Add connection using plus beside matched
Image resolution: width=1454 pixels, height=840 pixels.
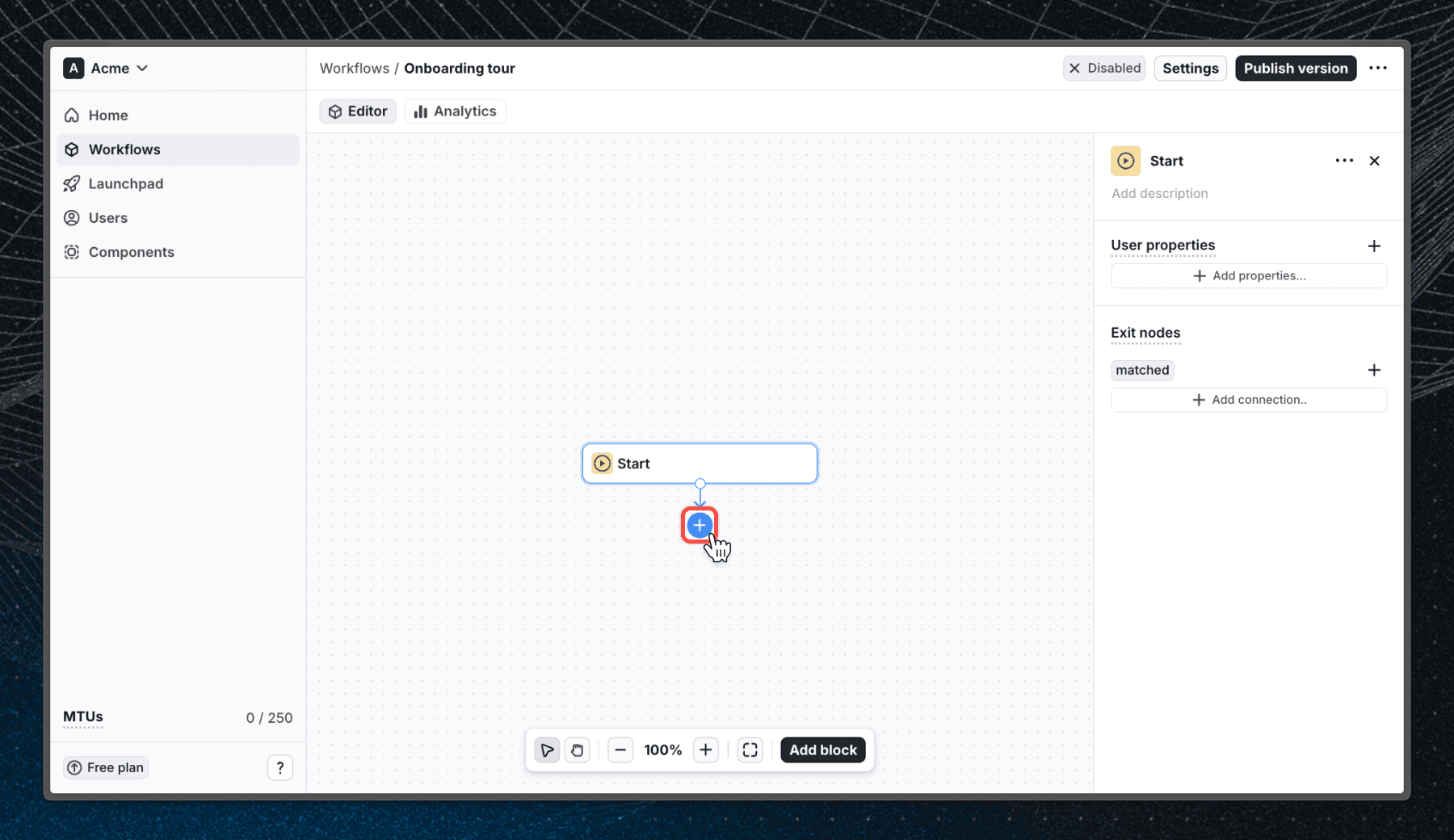pos(1373,370)
